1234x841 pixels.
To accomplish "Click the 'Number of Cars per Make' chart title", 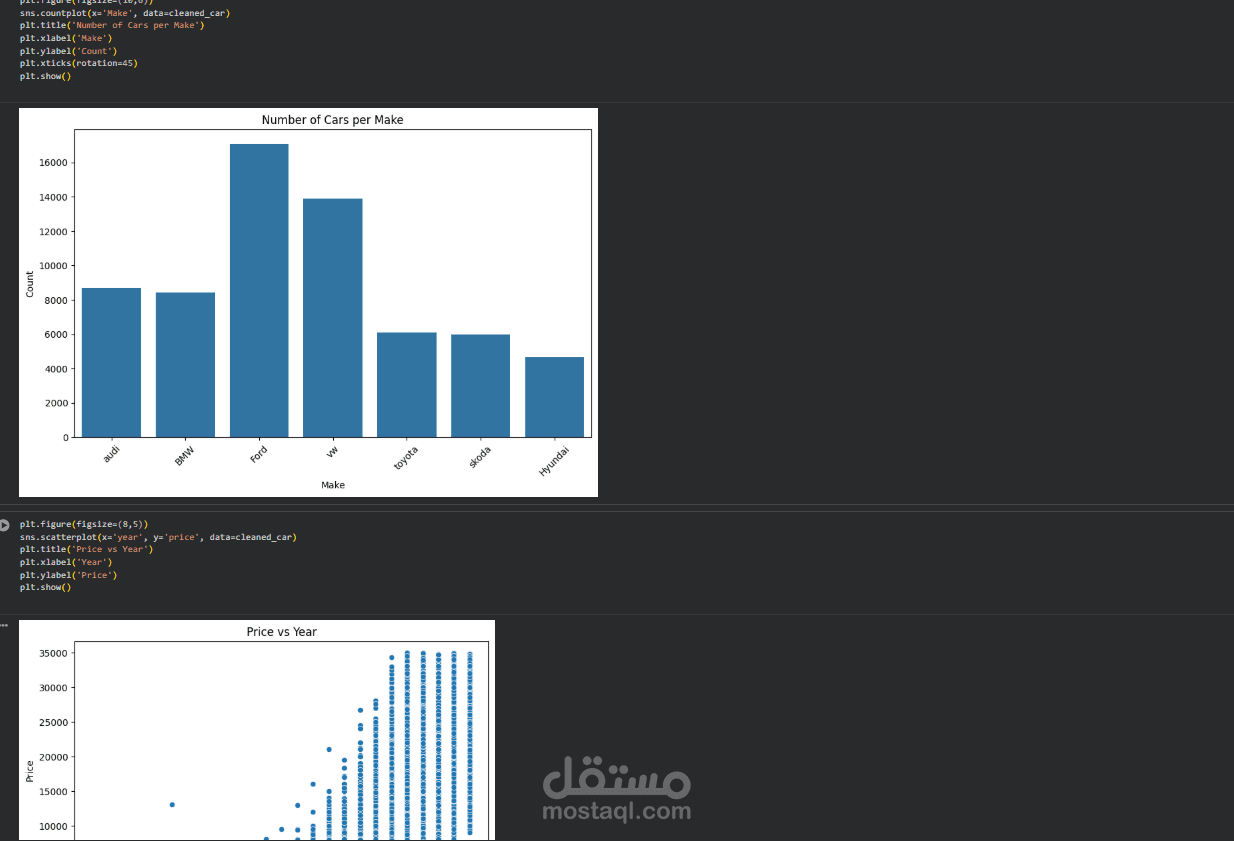I will click(x=332, y=120).
